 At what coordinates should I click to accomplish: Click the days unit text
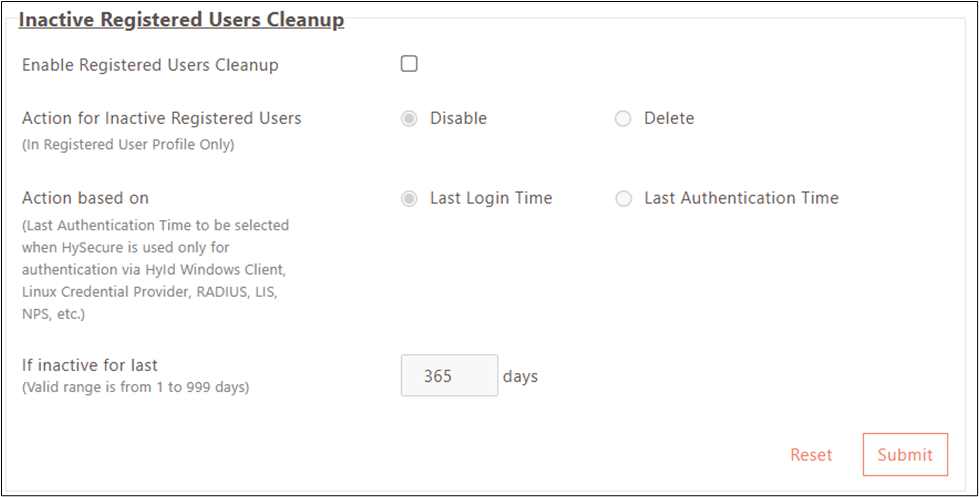click(520, 377)
